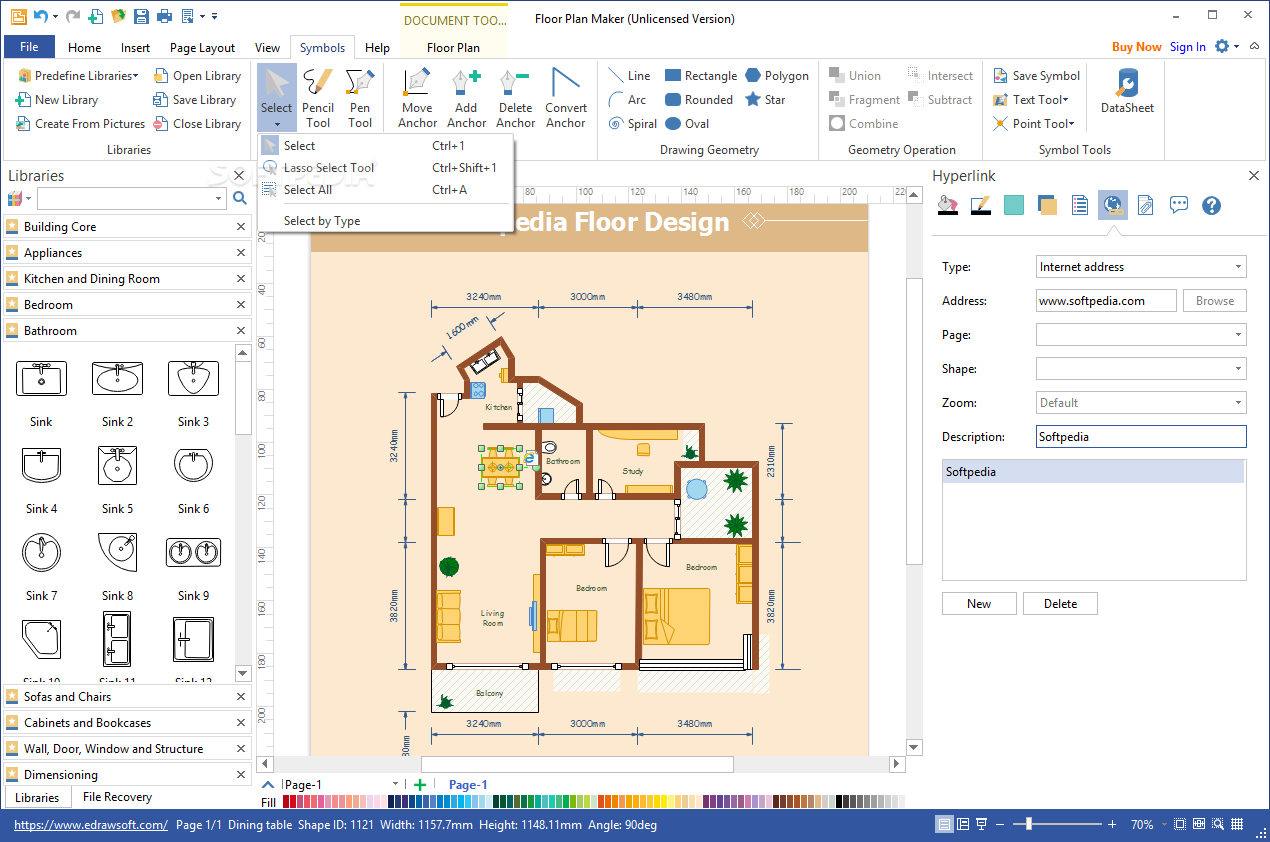Open the hyperlink Page dropdown
The height and width of the screenshot is (842, 1270).
1238,335
